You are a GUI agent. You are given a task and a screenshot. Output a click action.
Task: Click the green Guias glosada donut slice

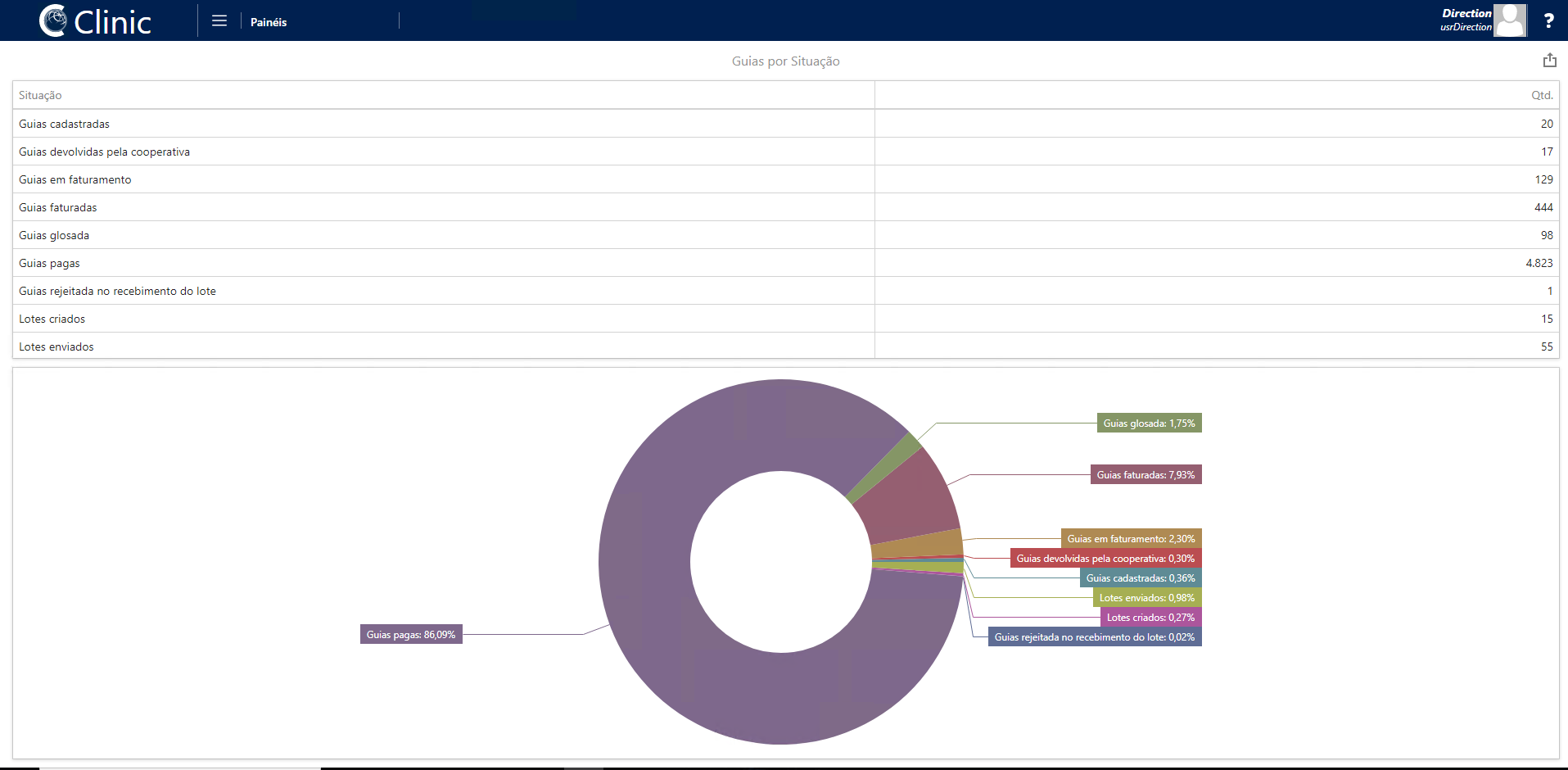(x=884, y=468)
